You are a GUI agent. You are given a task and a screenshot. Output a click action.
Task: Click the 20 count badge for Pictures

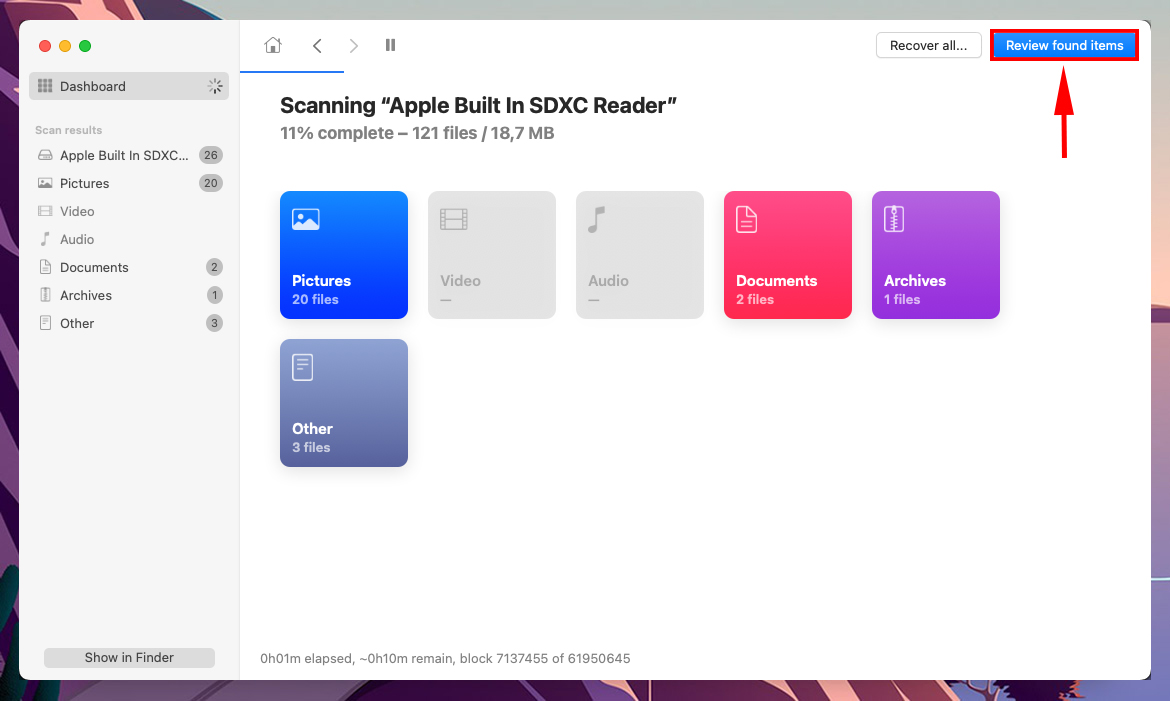tap(210, 183)
